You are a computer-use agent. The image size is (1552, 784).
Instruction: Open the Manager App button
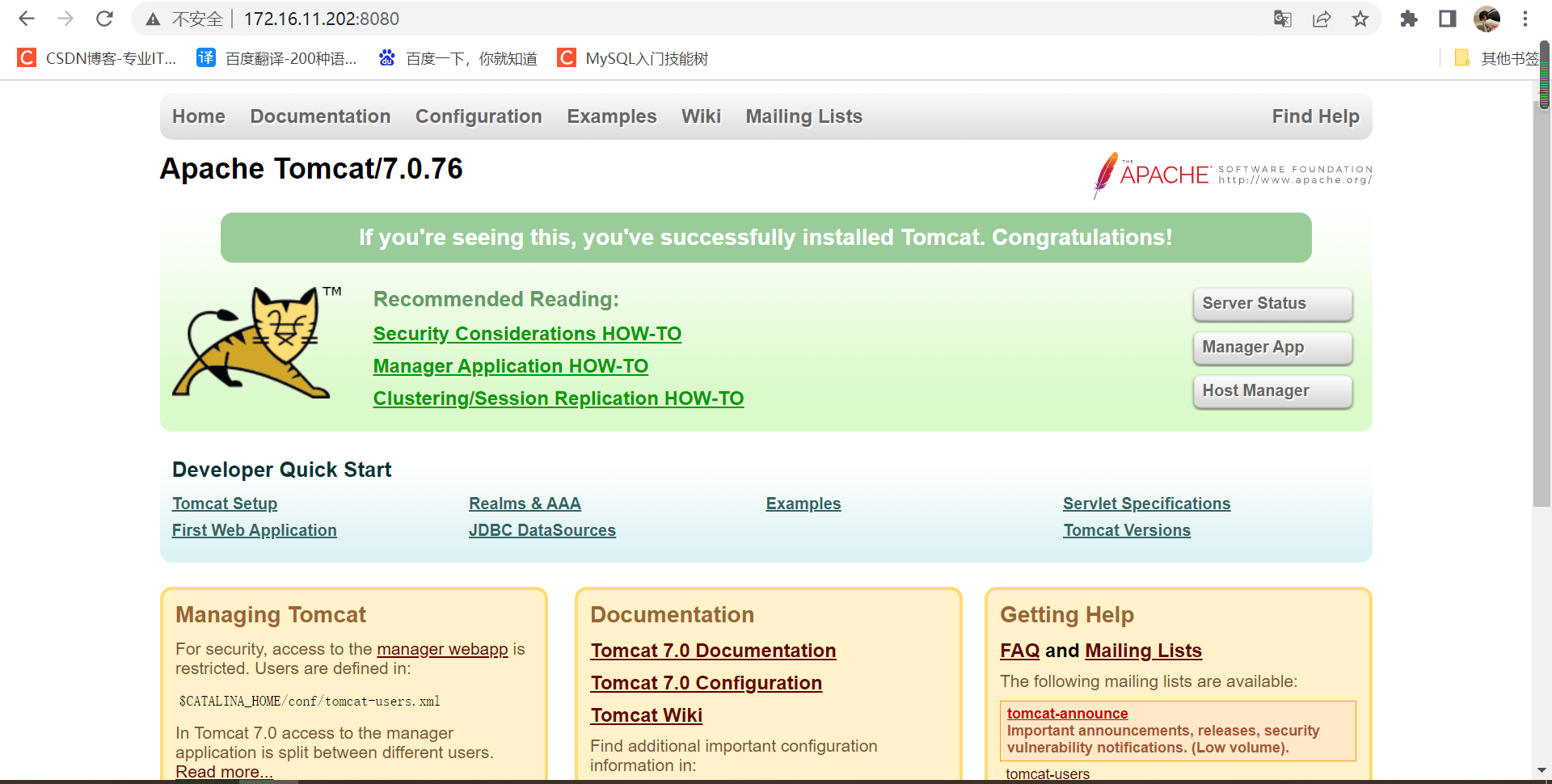[1272, 348]
